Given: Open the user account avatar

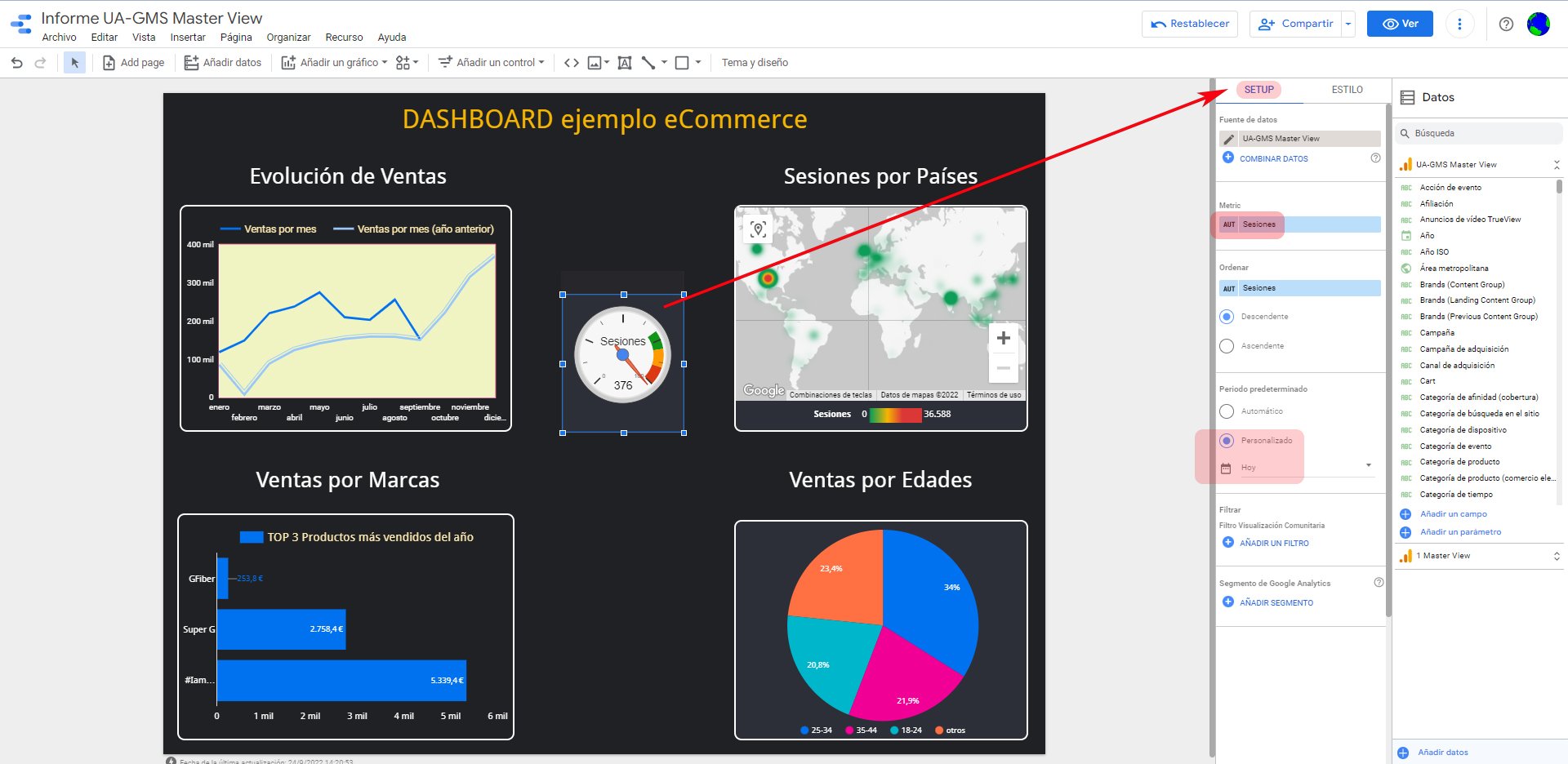Looking at the screenshot, I should pos(1539,24).
